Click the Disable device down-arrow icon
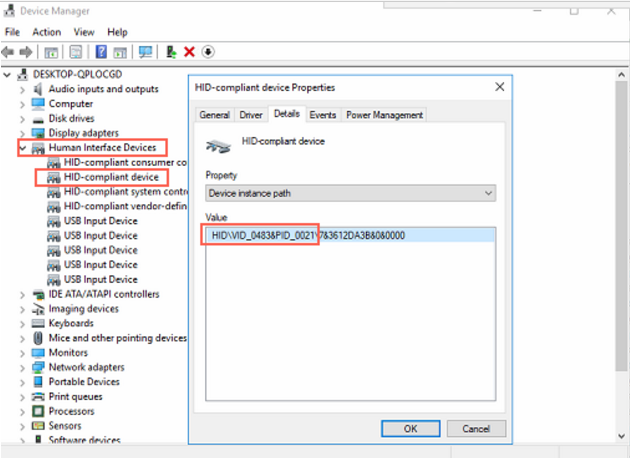Screen dimensions: 630x458 coord(208,51)
